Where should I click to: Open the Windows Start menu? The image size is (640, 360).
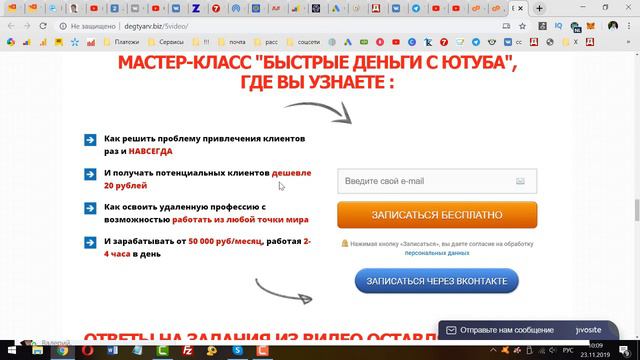(x=12, y=351)
